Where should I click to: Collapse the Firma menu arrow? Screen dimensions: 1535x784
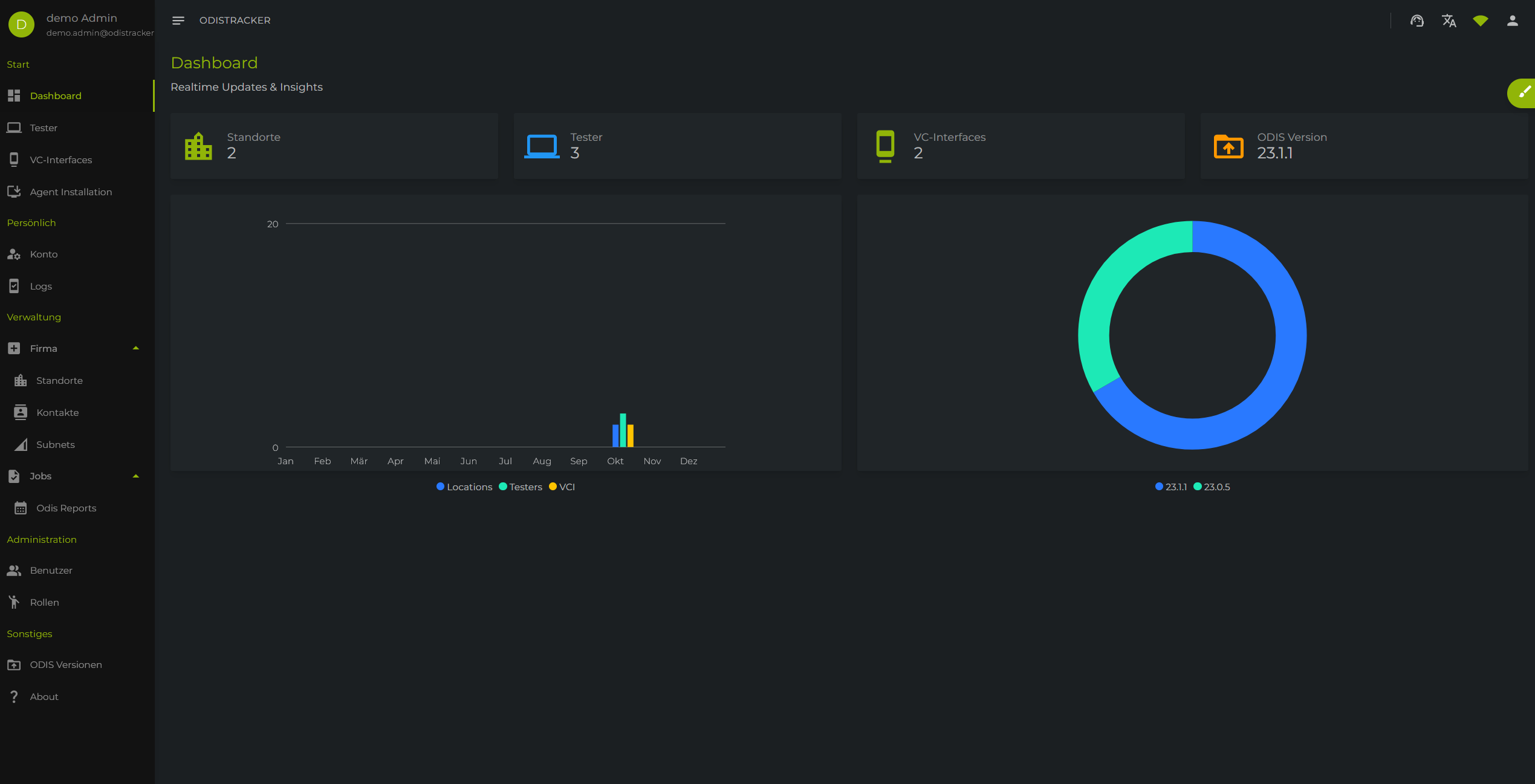[x=136, y=348]
